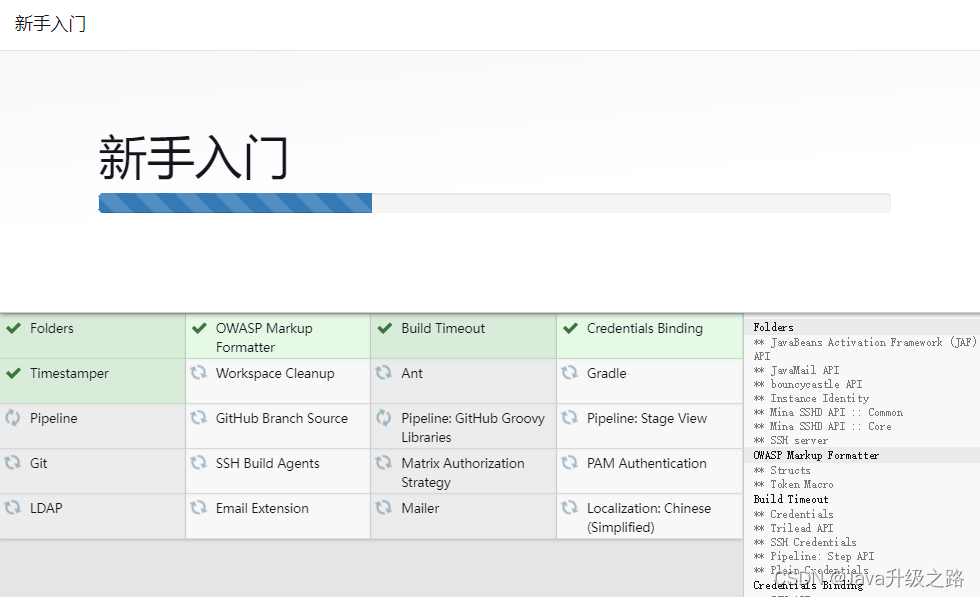Click the icon for Matrix Authorization Strategy

pyautogui.click(x=384, y=463)
